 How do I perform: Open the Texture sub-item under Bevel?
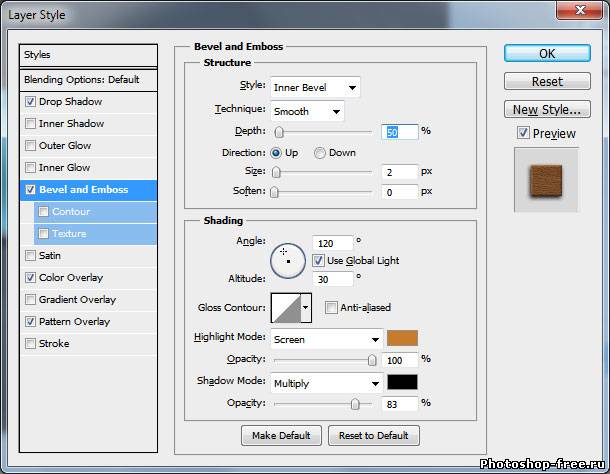pyautogui.click(x=69, y=234)
